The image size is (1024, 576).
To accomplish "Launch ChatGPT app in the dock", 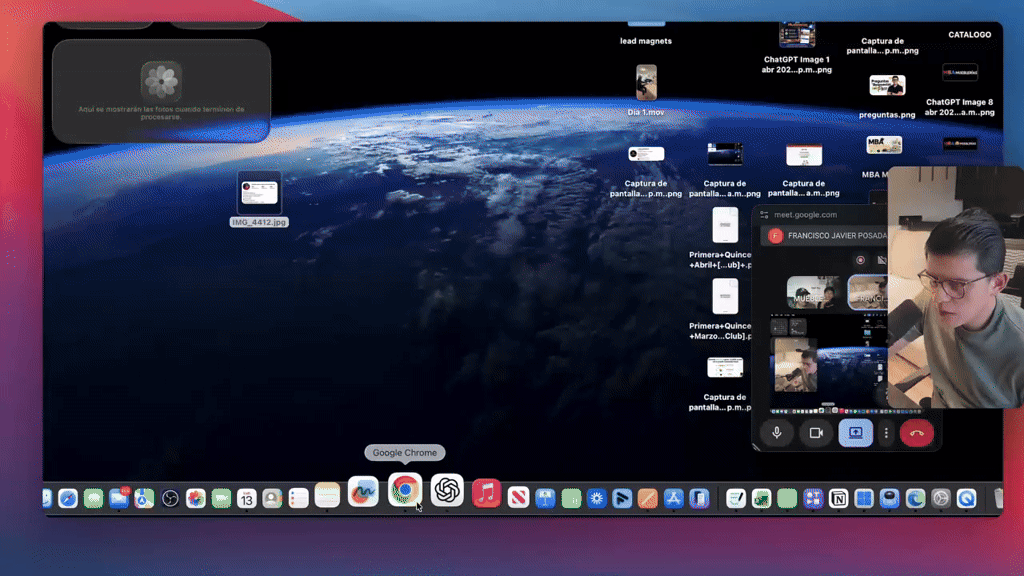I will pyautogui.click(x=447, y=490).
